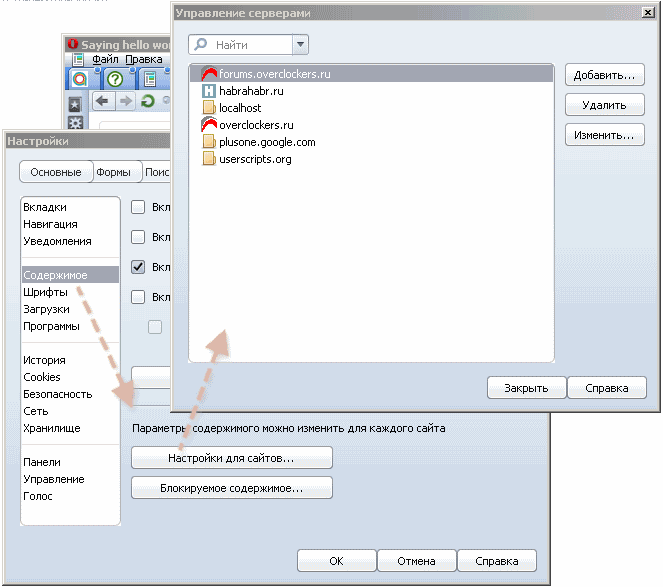Click the page icon left of Файл menu

[x=78, y=60]
